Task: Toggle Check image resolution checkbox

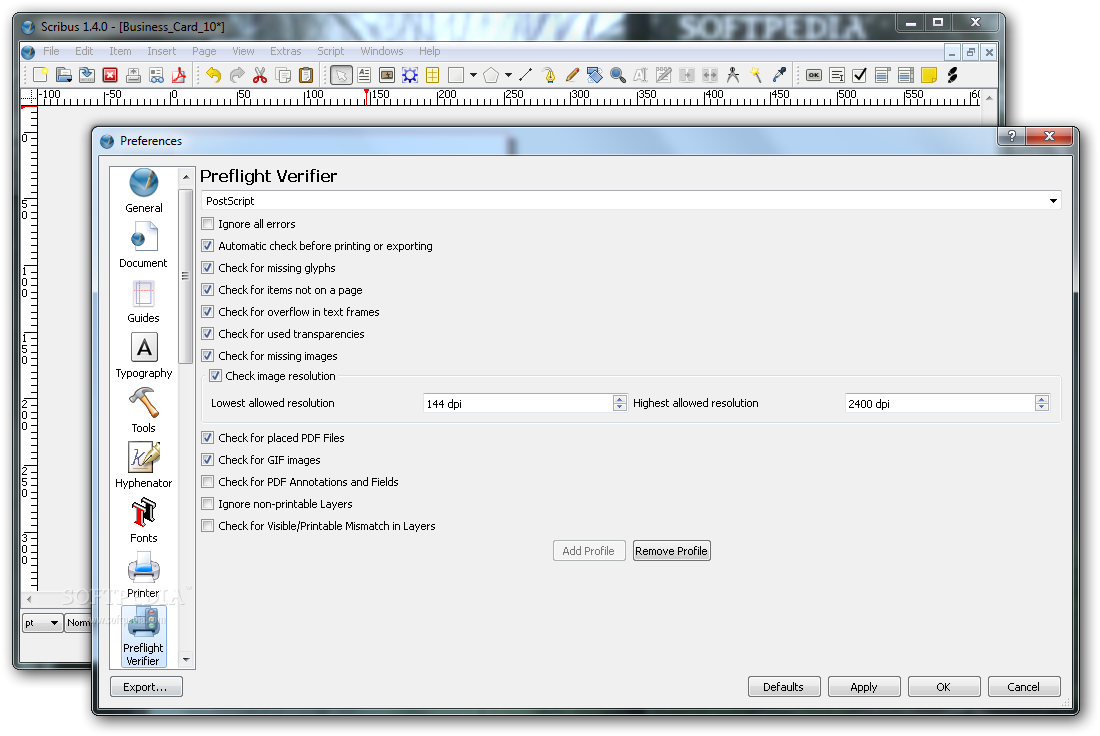Action: point(215,375)
